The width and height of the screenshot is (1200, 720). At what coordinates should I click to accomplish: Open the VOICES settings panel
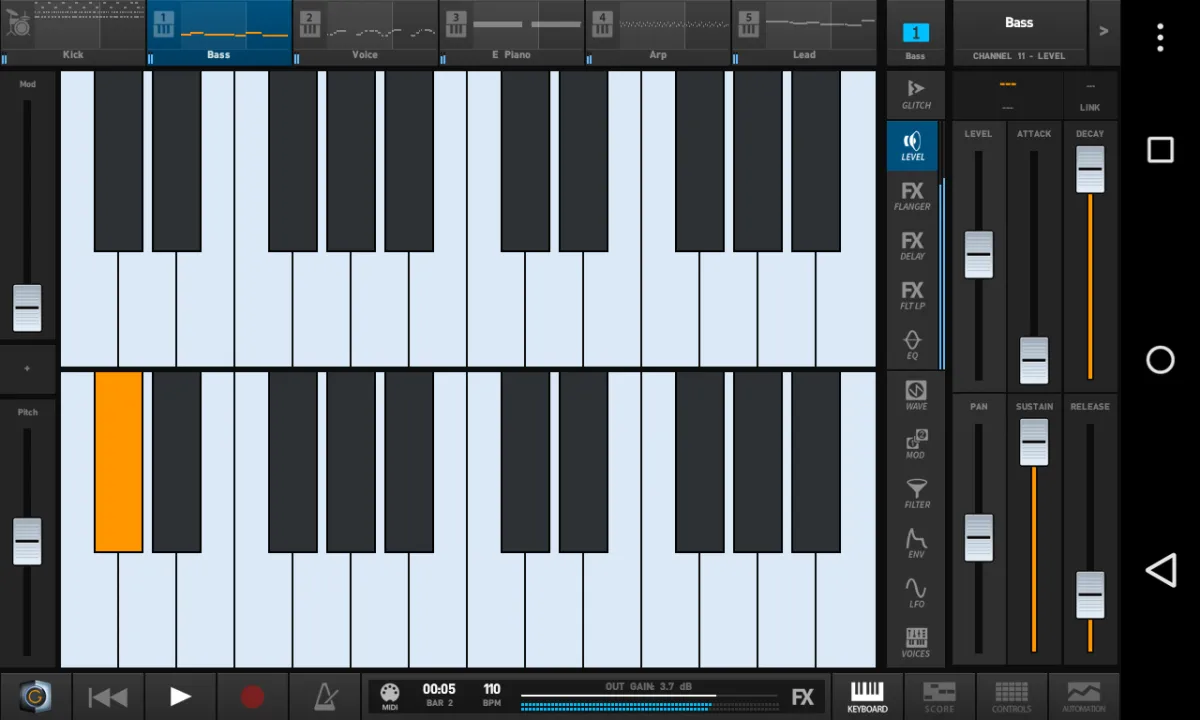click(913, 642)
